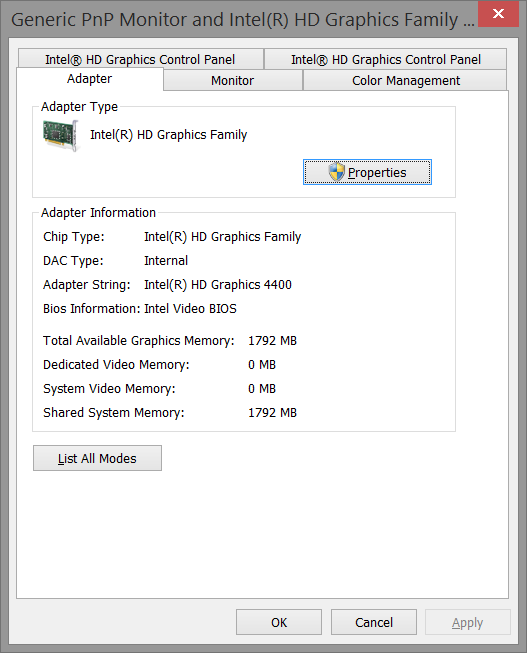Open adapter Properties

(367, 172)
